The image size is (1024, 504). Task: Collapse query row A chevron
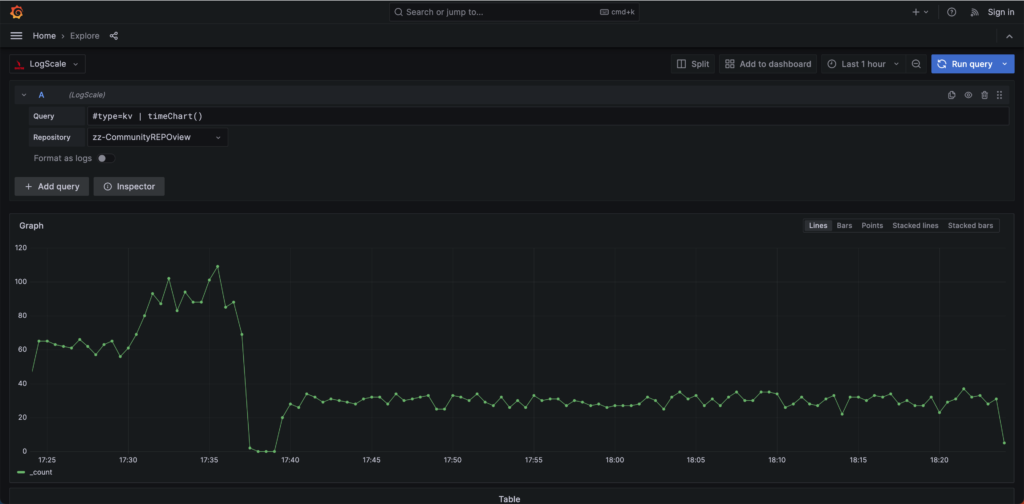tap(24, 95)
